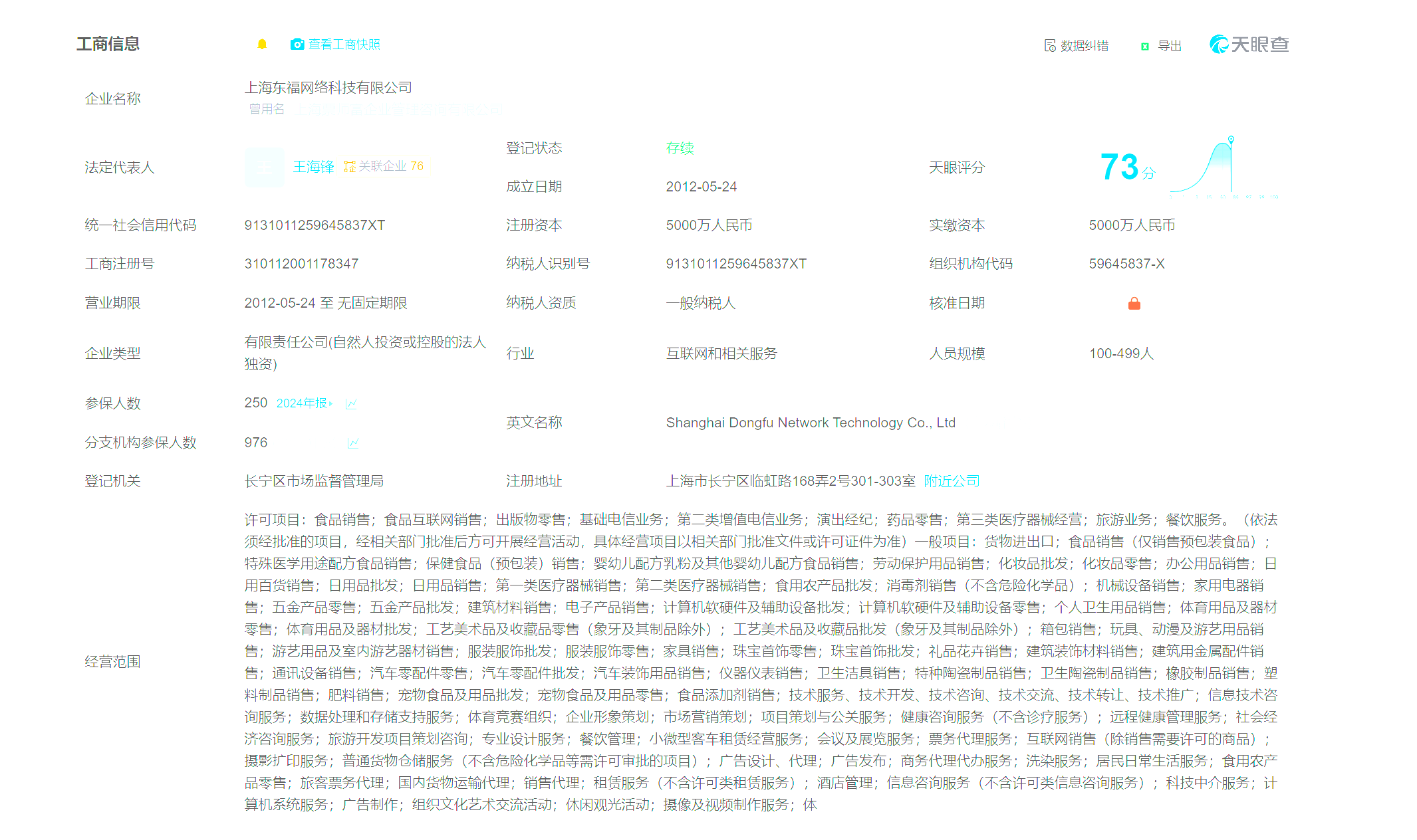Click the avatar thumbnail beside 王海锋
This screenshot has width=1417, height=840.
[x=264, y=167]
